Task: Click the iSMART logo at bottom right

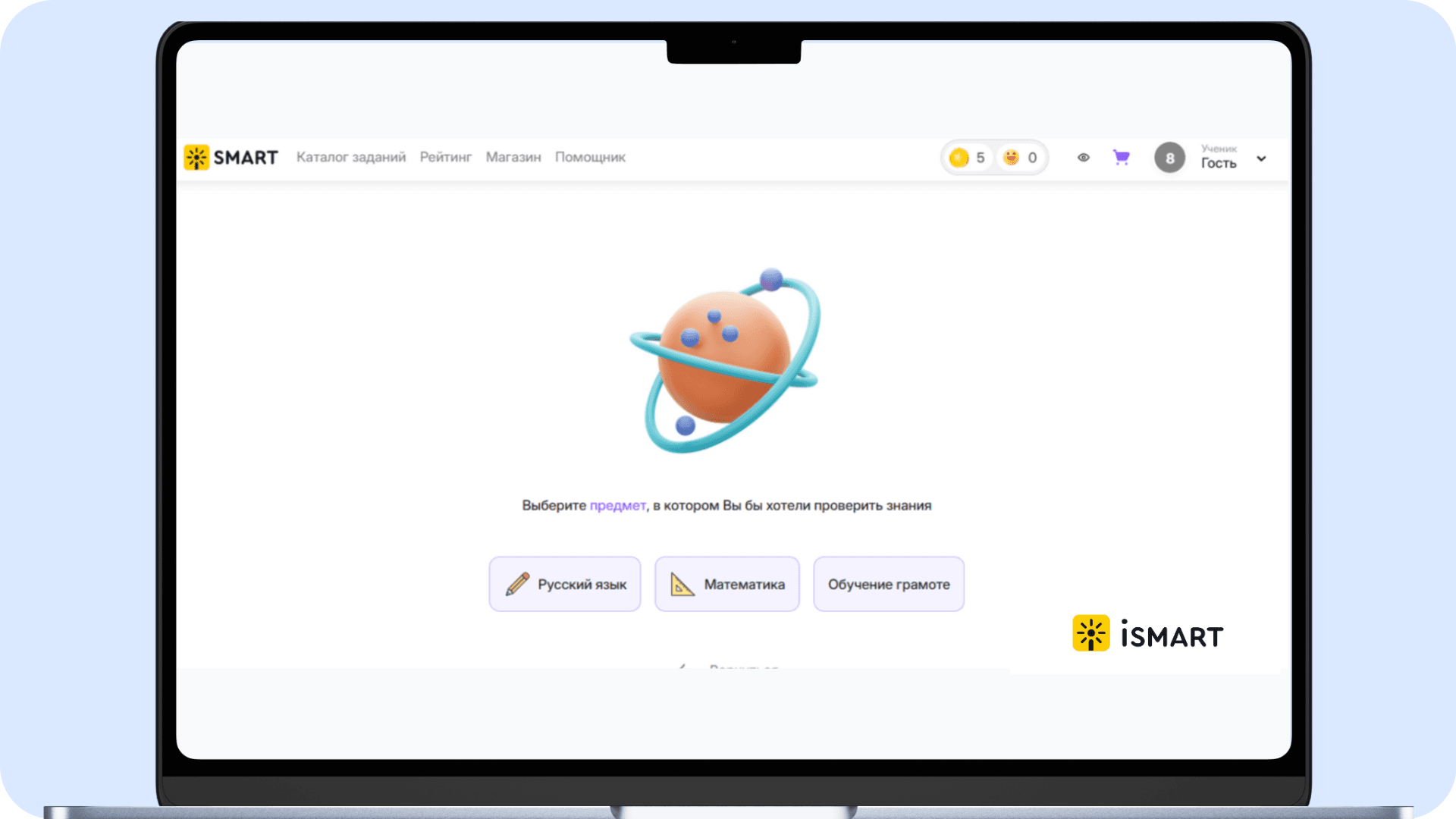Action: pos(1147,634)
